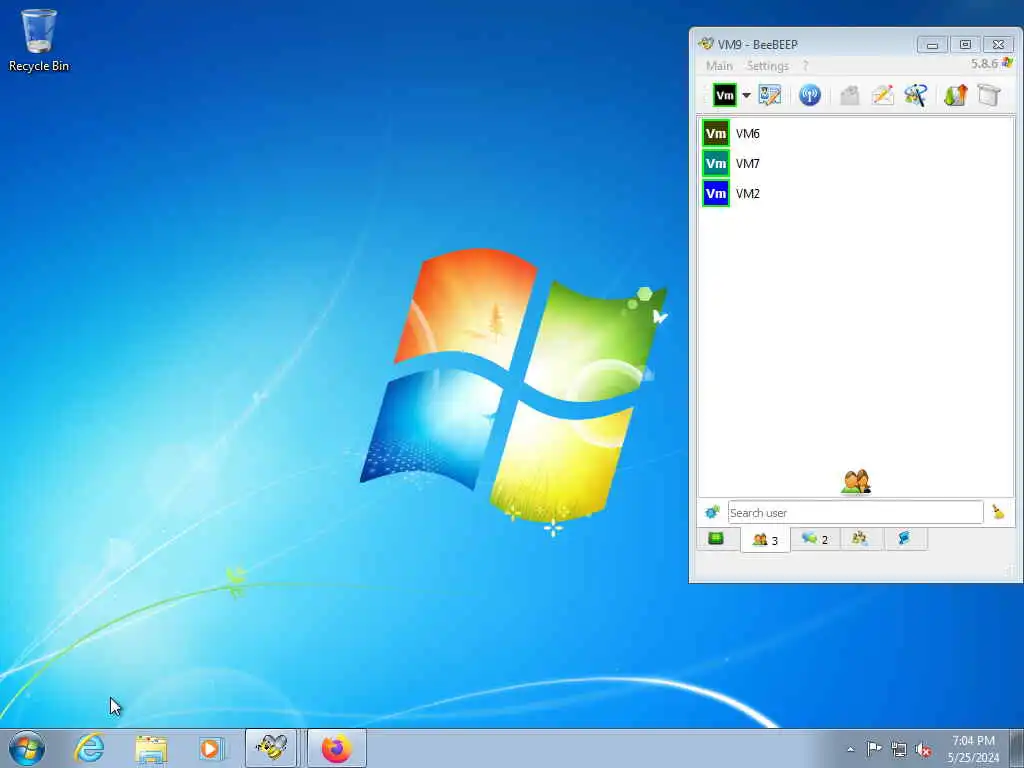The width and height of the screenshot is (1024, 768).
Task: Open the Recycle Bin desktop icon
Action: pos(39,40)
